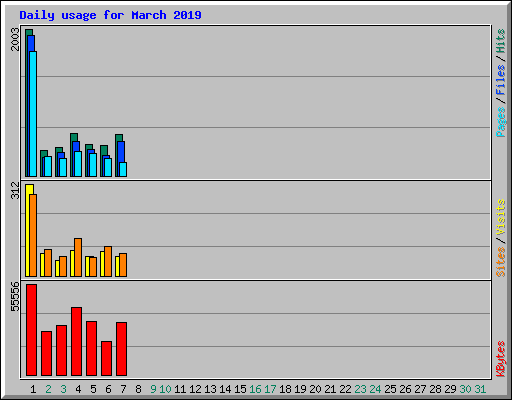Click day 16 on the x-axis
512x400 pixels.
(255, 389)
